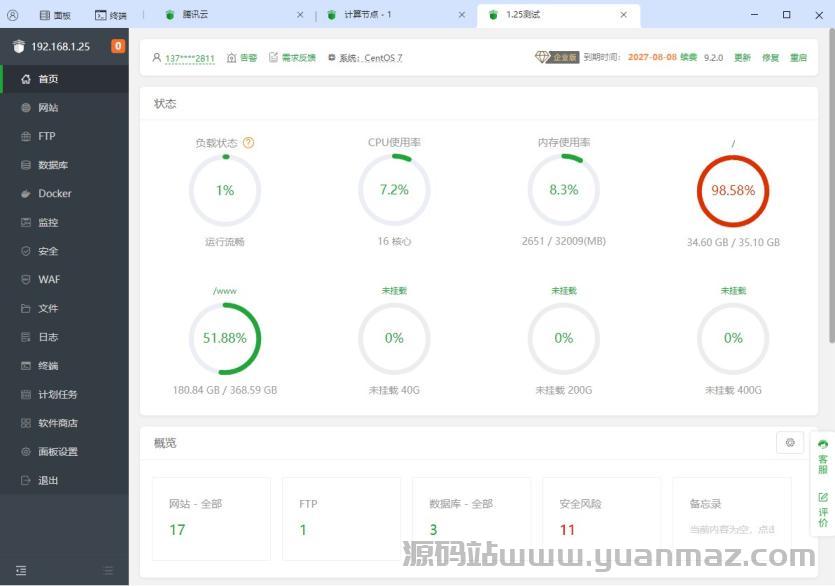The width and height of the screenshot is (835, 586).
Task: Click the 0% gauge for 未挂载 200G disk
Action: pos(563,338)
